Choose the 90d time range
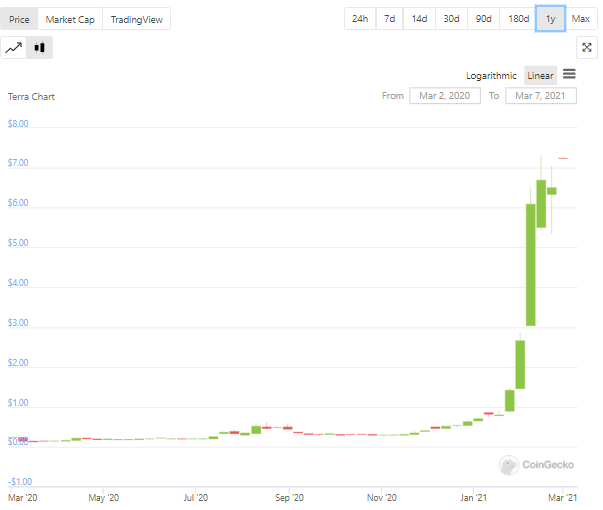This screenshot has width=603, height=510. pos(483,18)
